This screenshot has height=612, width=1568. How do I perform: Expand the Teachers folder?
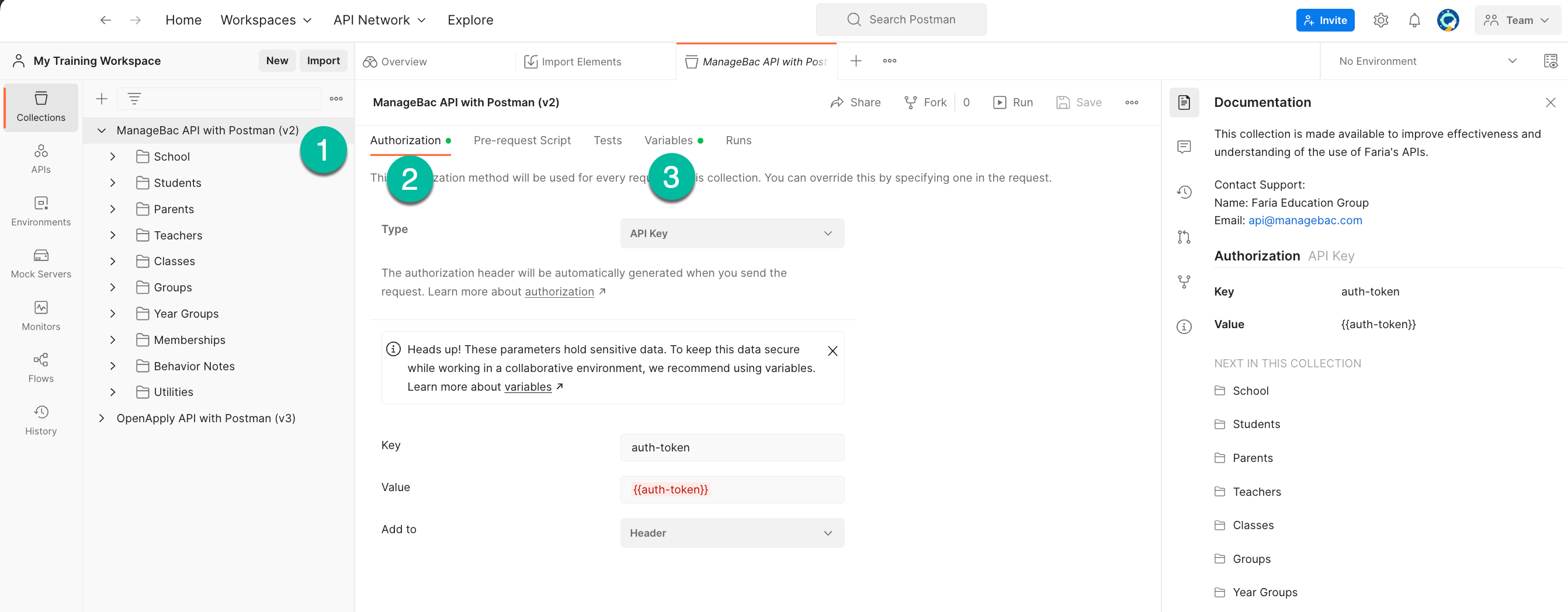113,235
